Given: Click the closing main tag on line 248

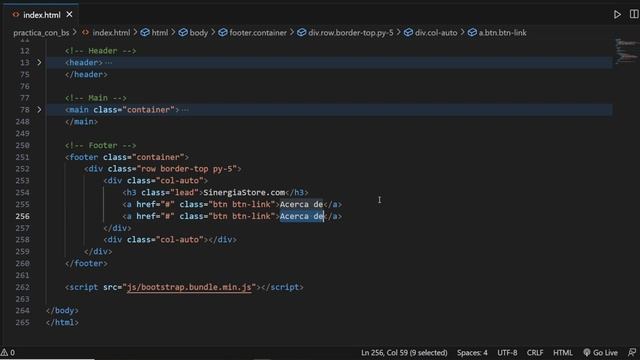Looking at the screenshot, I should click(81, 122).
